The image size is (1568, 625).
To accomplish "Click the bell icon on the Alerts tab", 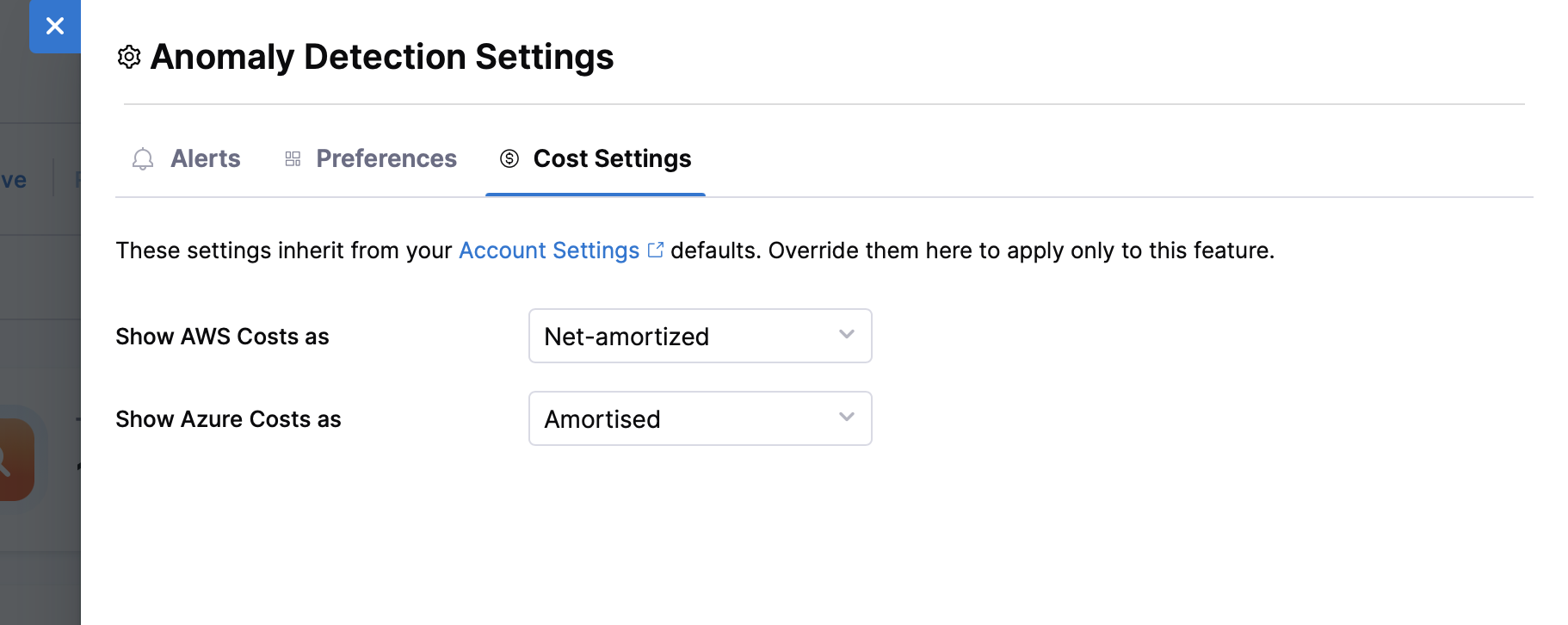I will pos(143,159).
